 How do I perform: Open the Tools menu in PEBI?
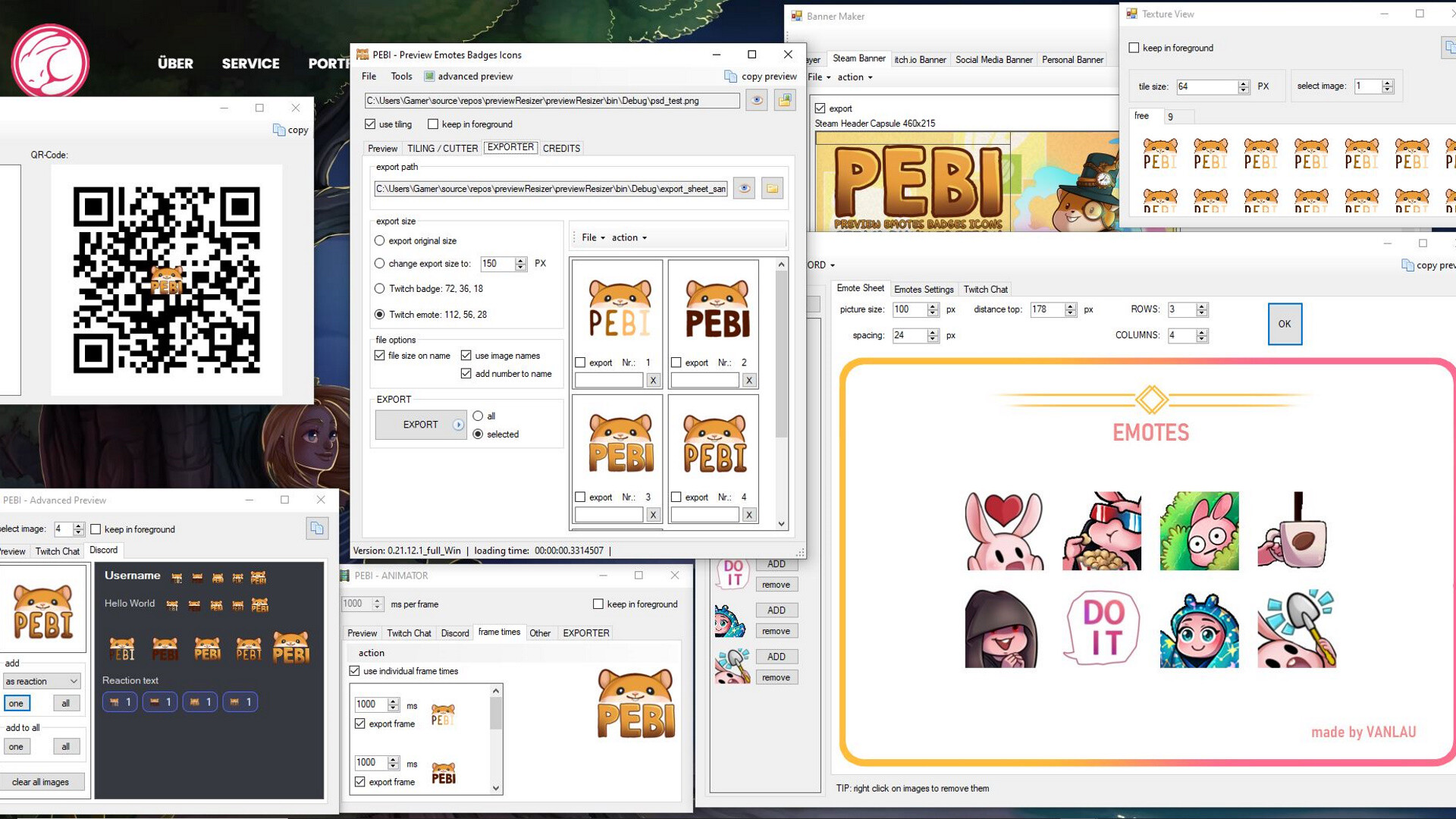pyautogui.click(x=401, y=76)
